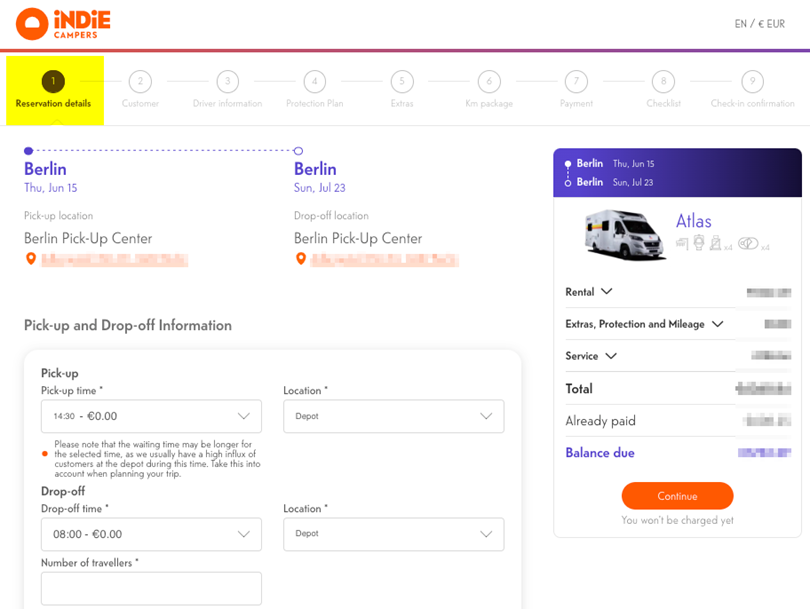Image resolution: width=810 pixels, height=609 pixels.
Task: Expand the Service price section
Action: pos(591,356)
